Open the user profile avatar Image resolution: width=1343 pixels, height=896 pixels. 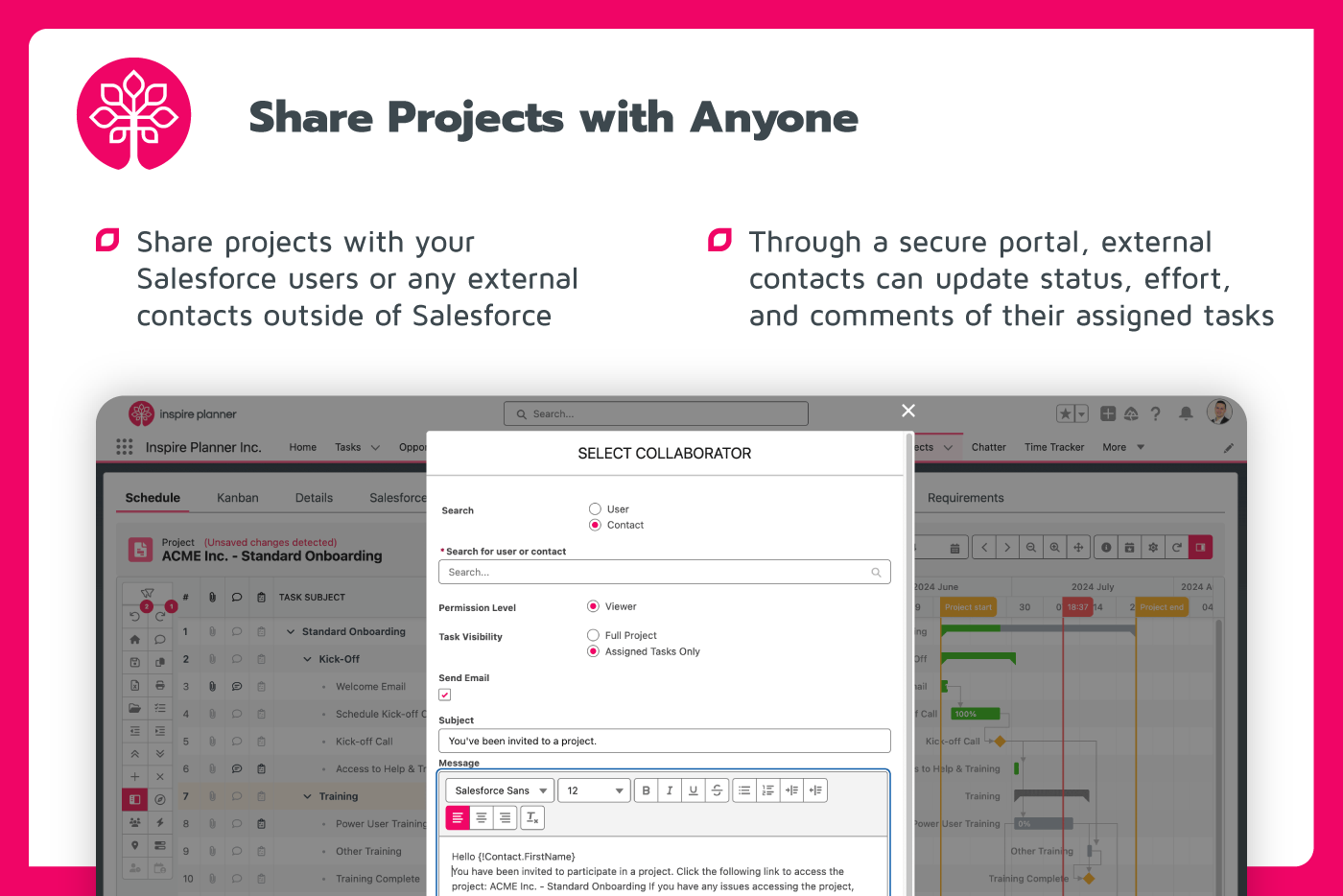(1219, 412)
